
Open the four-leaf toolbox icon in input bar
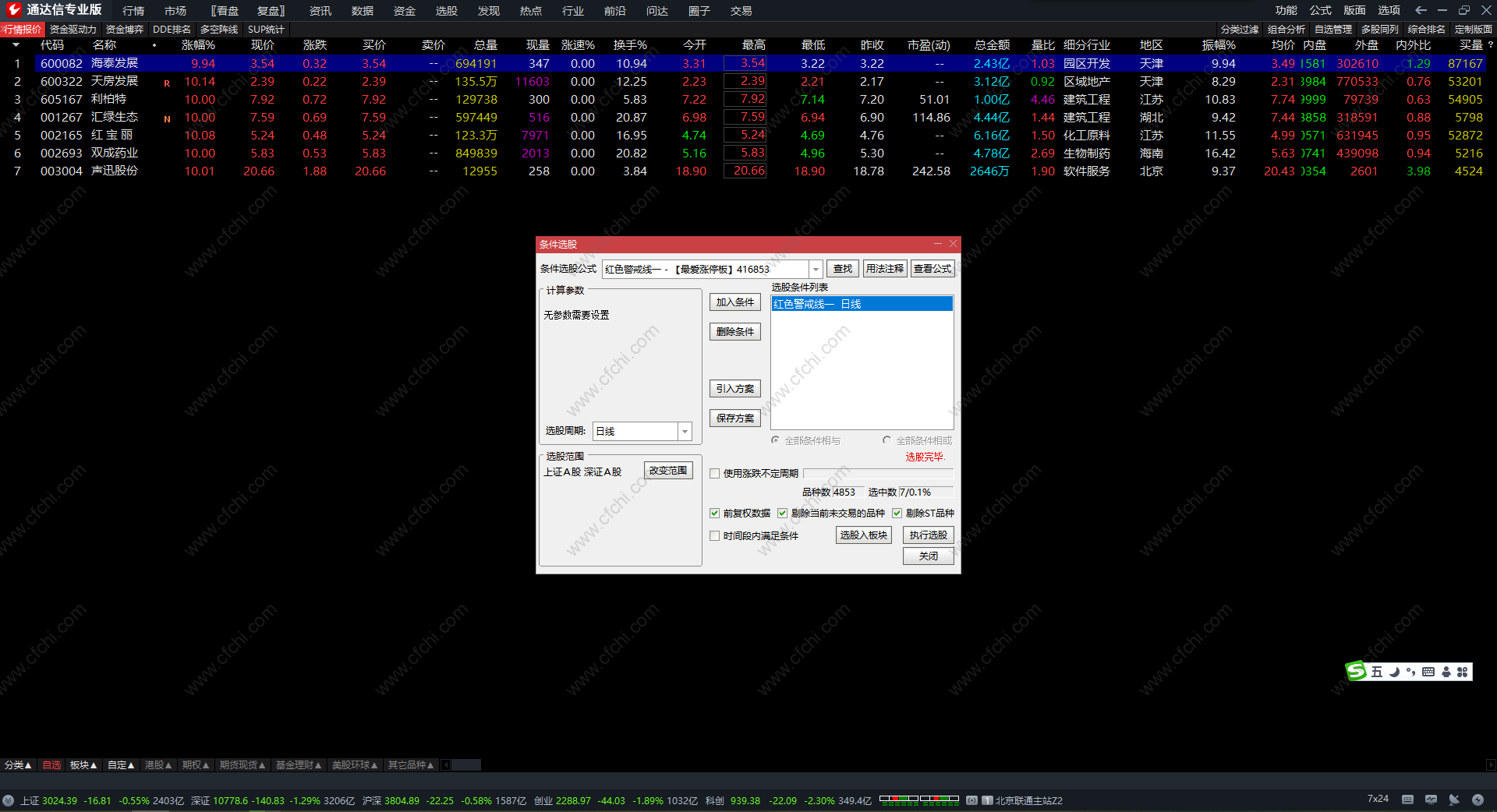(x=1463, y=672)
